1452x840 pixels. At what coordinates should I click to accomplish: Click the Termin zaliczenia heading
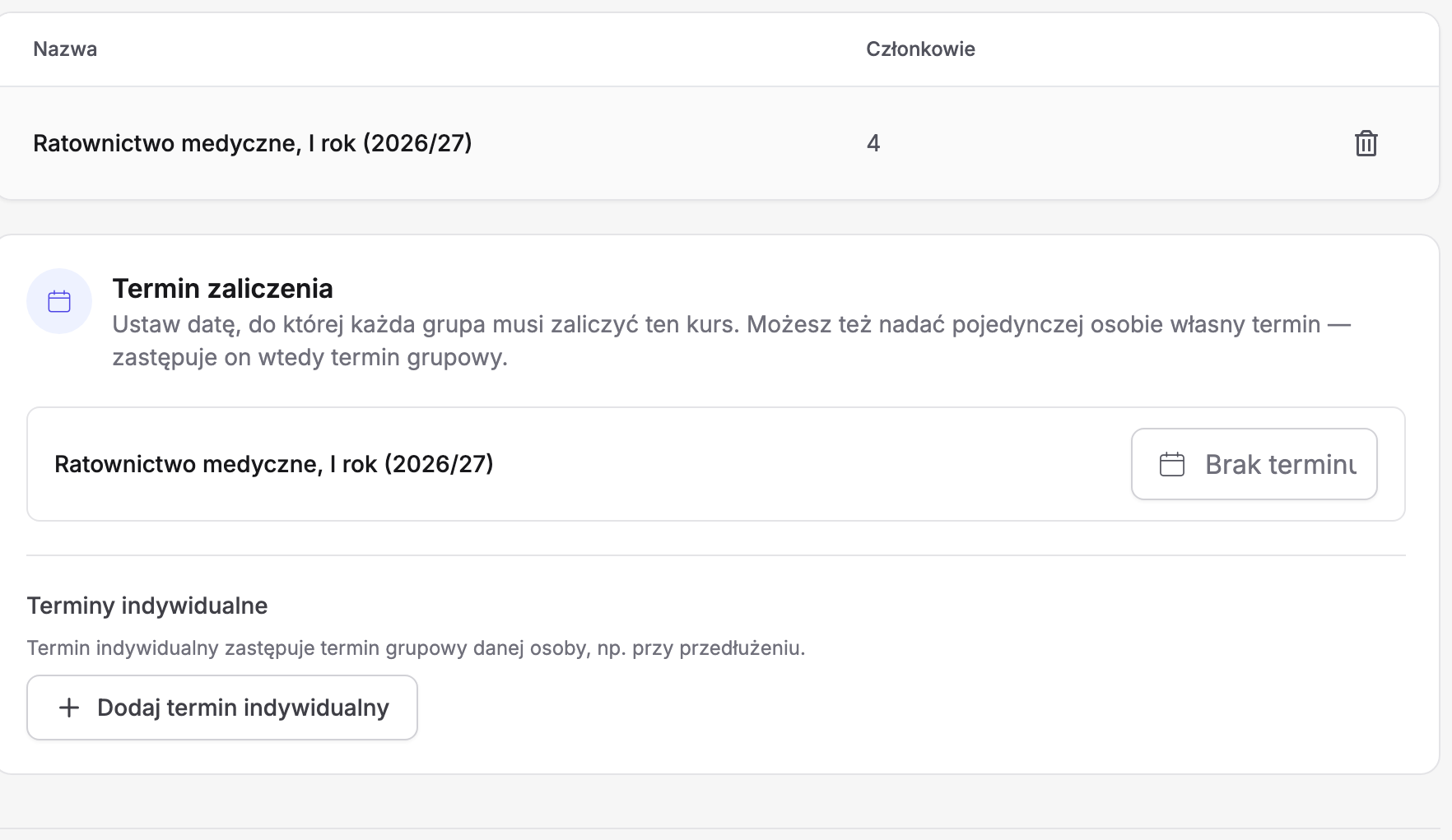(222, 289)
